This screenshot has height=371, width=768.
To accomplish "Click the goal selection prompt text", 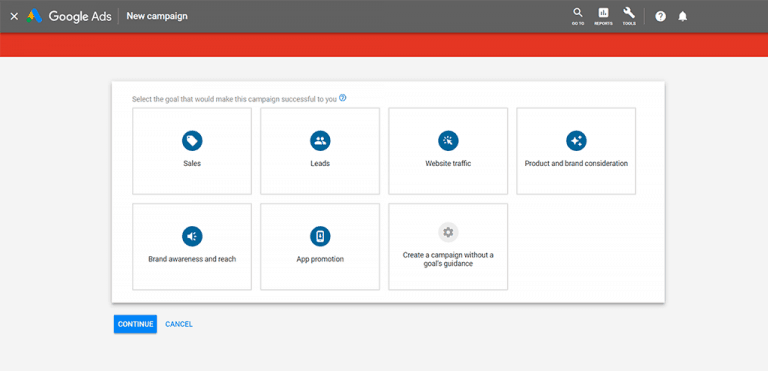I will 234,99.
